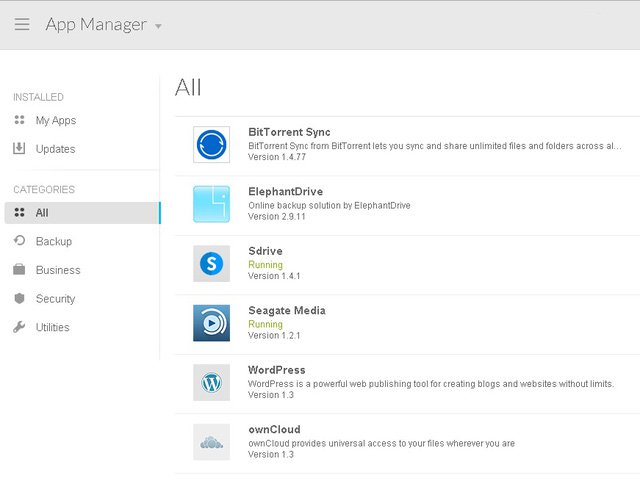
Task: Open My Apps in sidebar
Action: [56, 120]
